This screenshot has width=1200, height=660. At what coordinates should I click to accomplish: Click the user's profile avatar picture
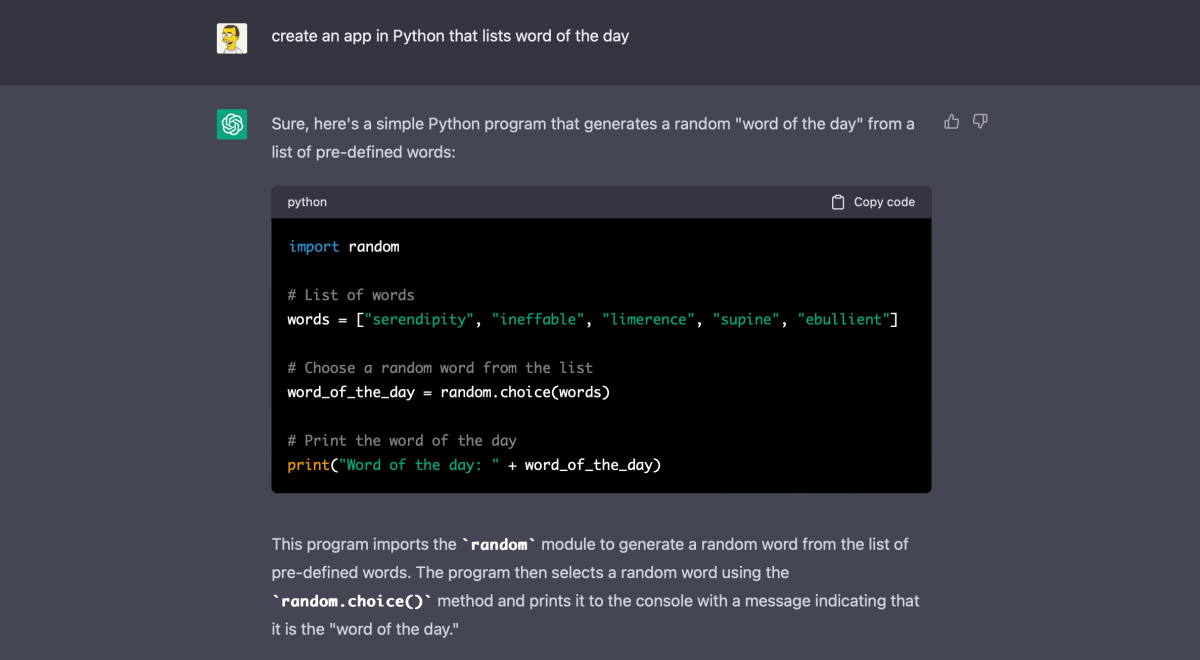232,38
